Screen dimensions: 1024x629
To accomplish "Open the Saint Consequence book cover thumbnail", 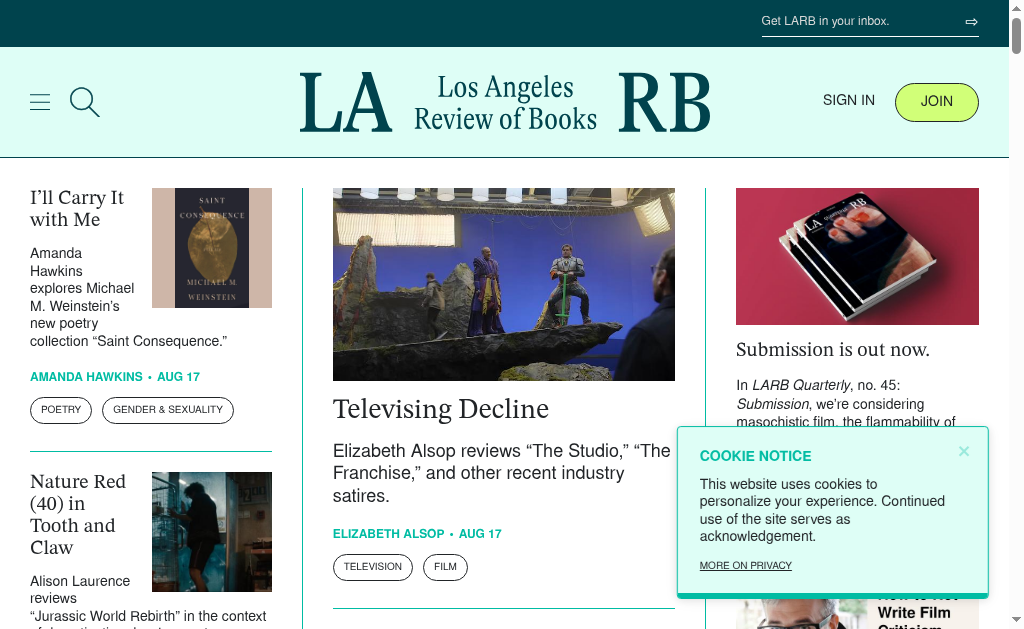I will [x=212, y=248].
